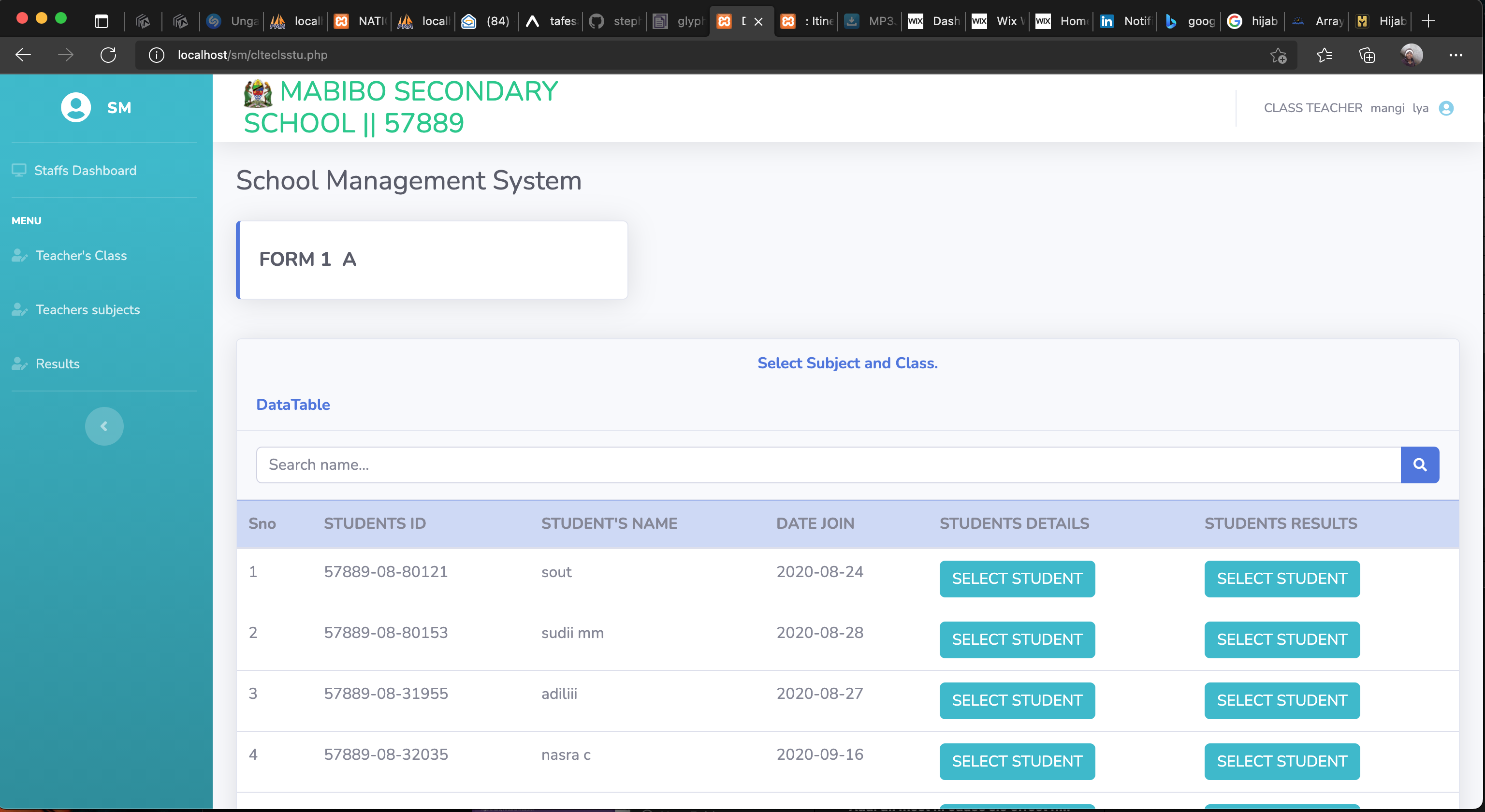Click Select Student results button for adiliii
This screenshot has height=812, width=1485.
click(x=1281, y=700)
